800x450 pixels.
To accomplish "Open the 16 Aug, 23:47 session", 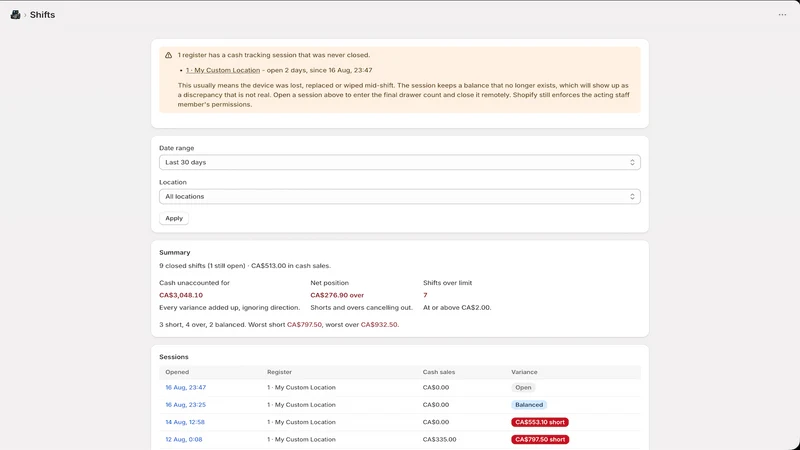I will tap(186, 387).
